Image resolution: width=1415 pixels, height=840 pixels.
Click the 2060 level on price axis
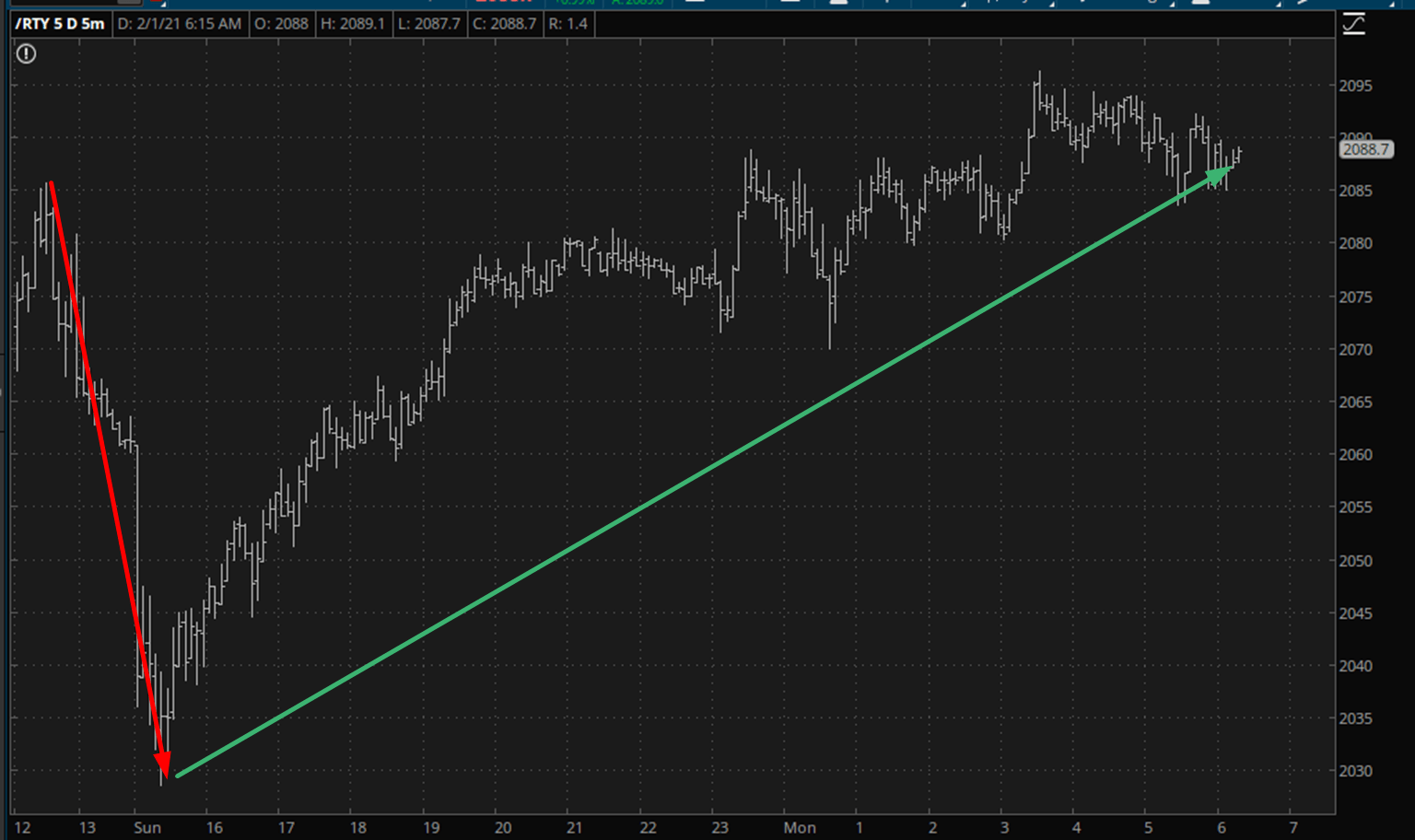click(1355, 454)
